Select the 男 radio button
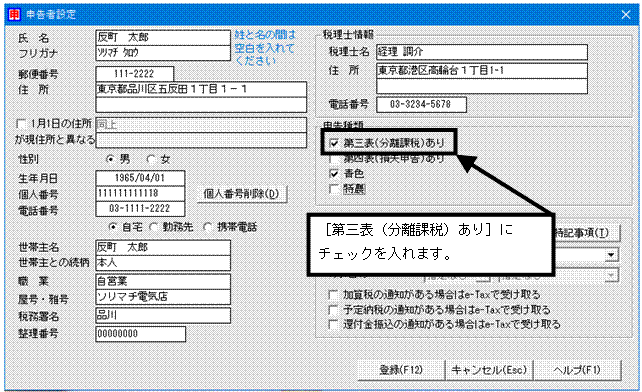Viewport: 642px width, 392px height. tap(110, 159)
